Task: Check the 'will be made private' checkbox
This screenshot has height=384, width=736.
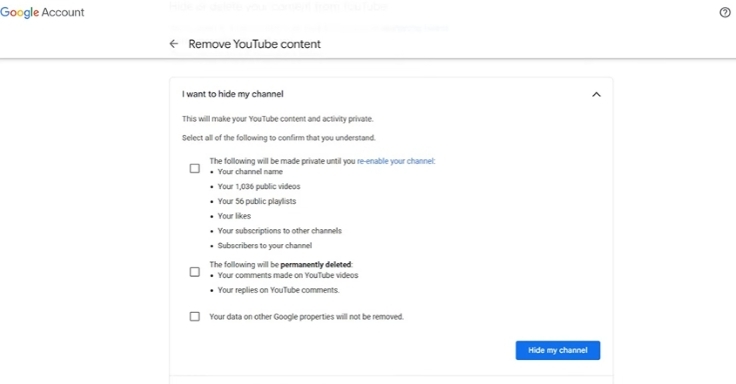Action: tap(194, 168)
